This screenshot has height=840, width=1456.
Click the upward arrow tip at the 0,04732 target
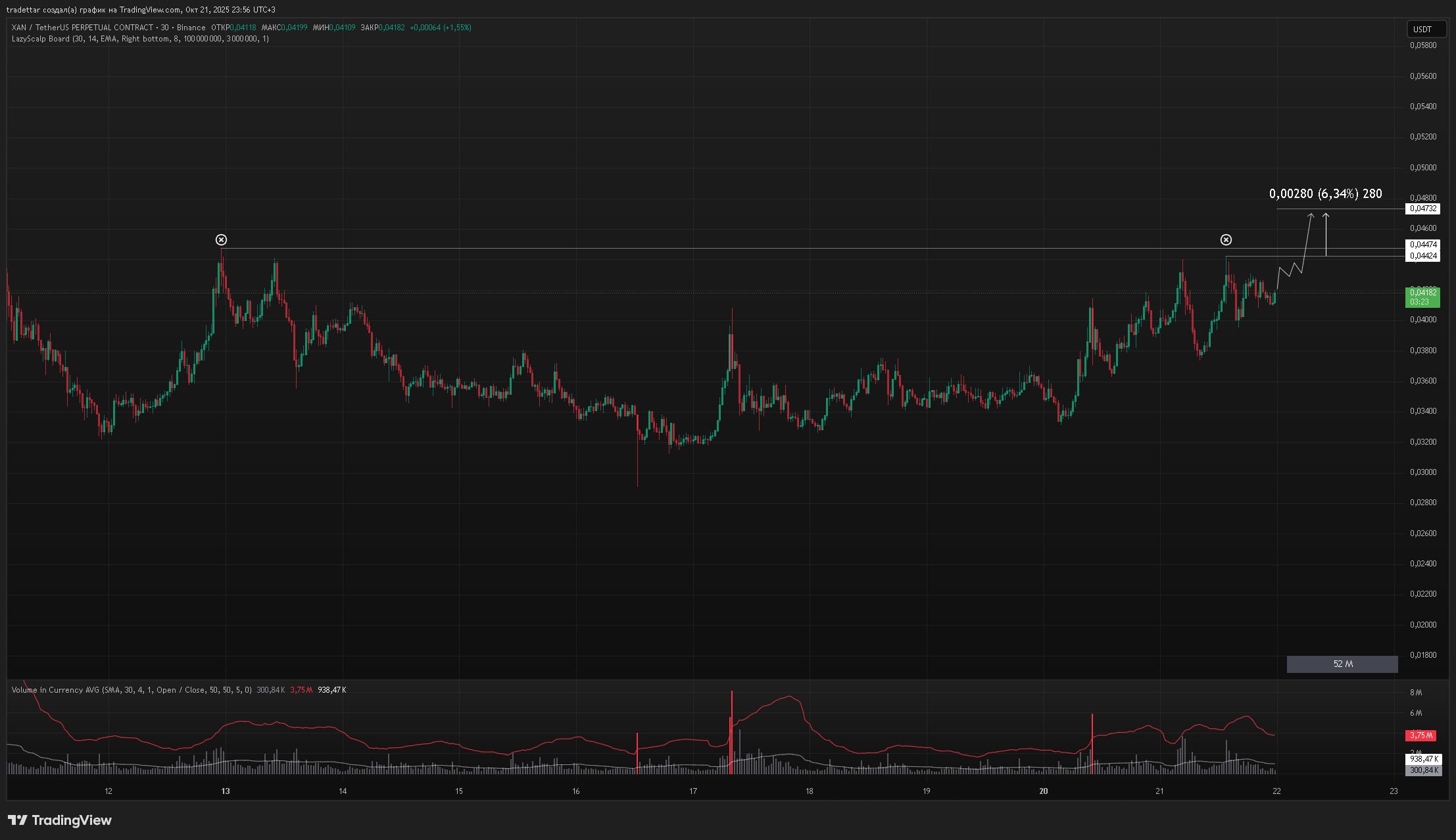point(1326,214)
